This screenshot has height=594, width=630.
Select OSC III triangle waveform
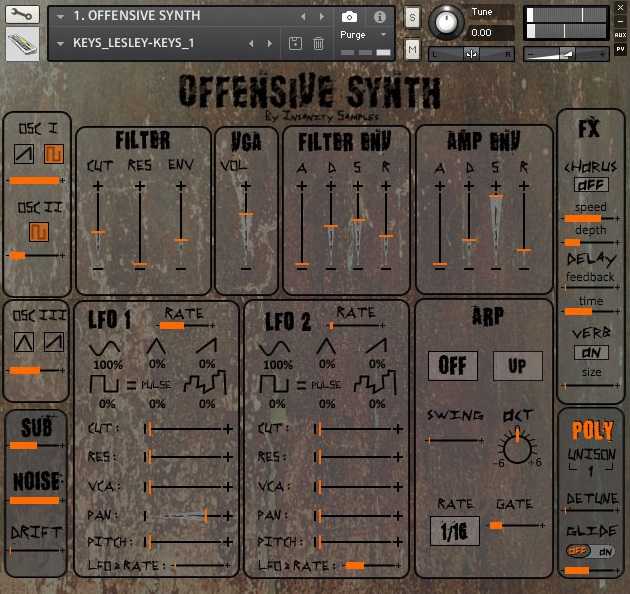coord(24,342)
